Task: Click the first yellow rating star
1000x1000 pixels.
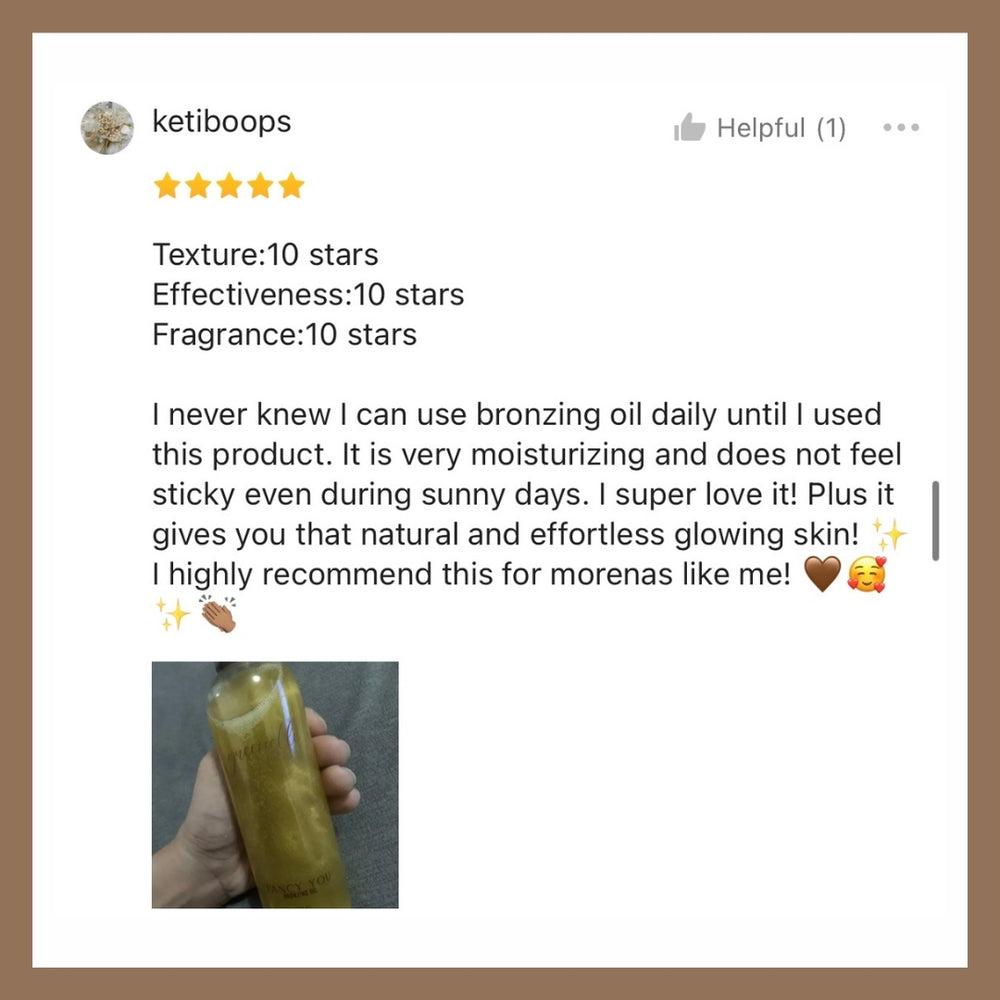Action: (167, 186)
